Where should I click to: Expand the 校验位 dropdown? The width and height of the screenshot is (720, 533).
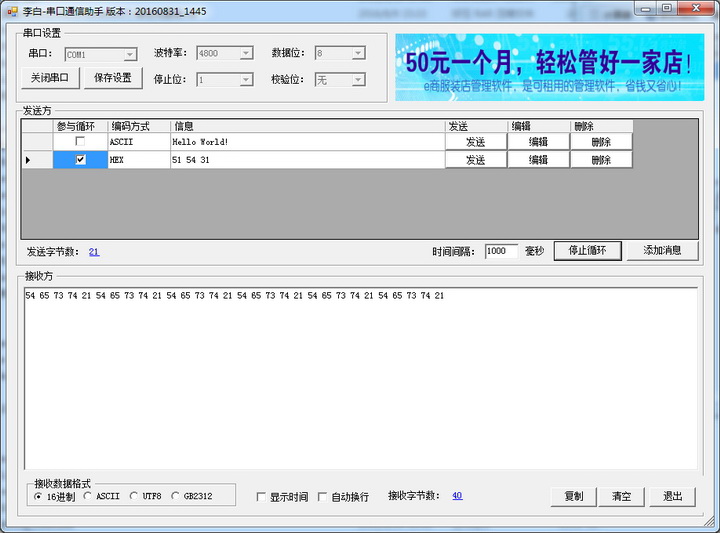pyautogui.click(x=344, y=79)
